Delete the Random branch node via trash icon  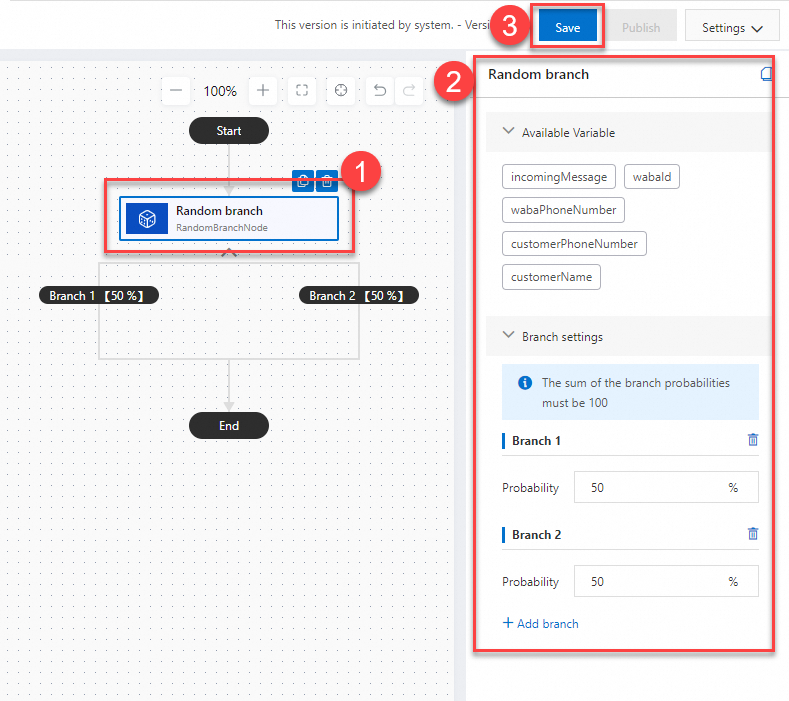click(x=327, y=181)
